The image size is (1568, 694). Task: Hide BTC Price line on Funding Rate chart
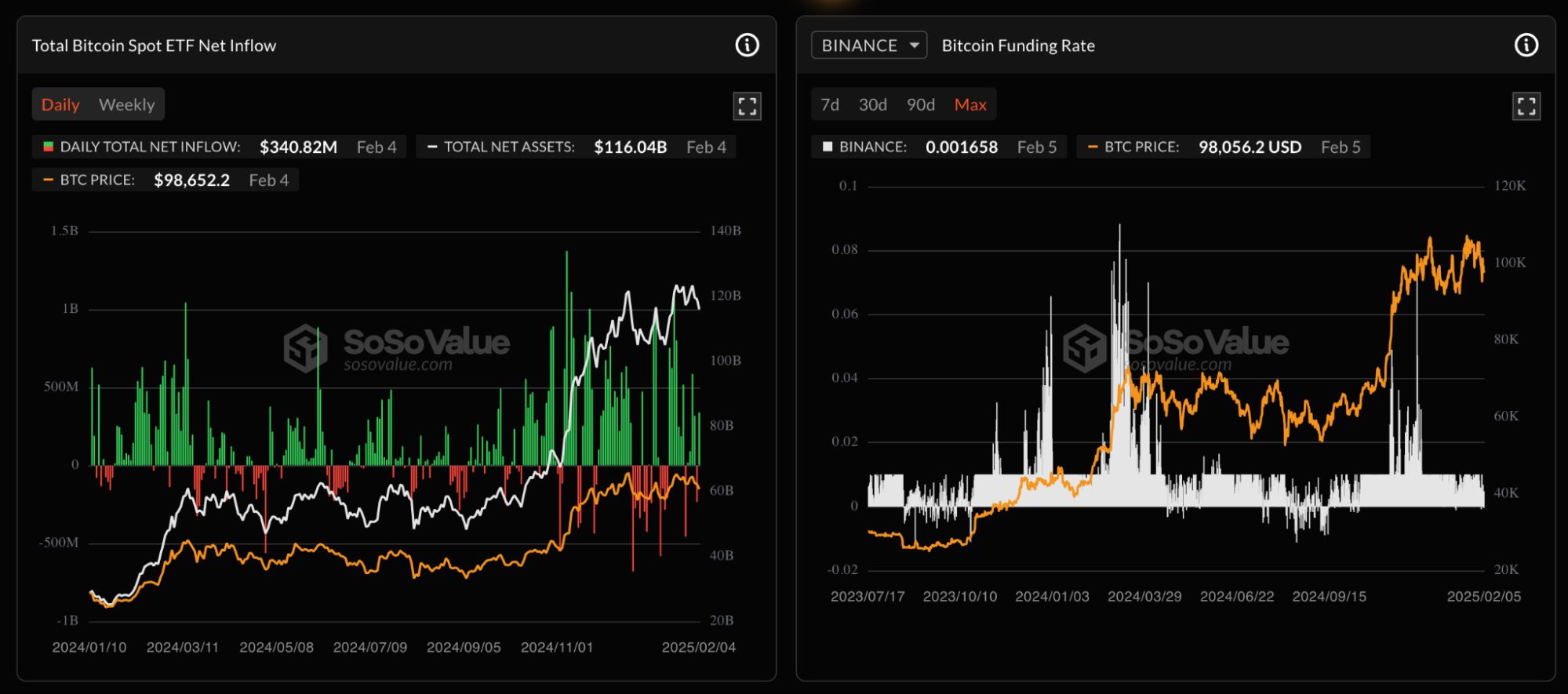[1133, 147]
